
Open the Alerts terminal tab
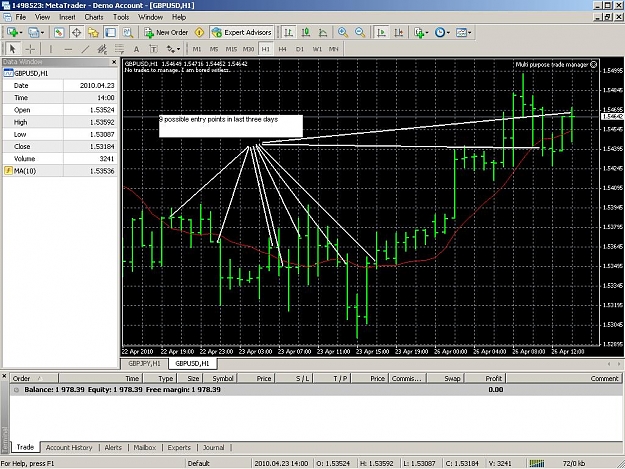click(113, 447)
